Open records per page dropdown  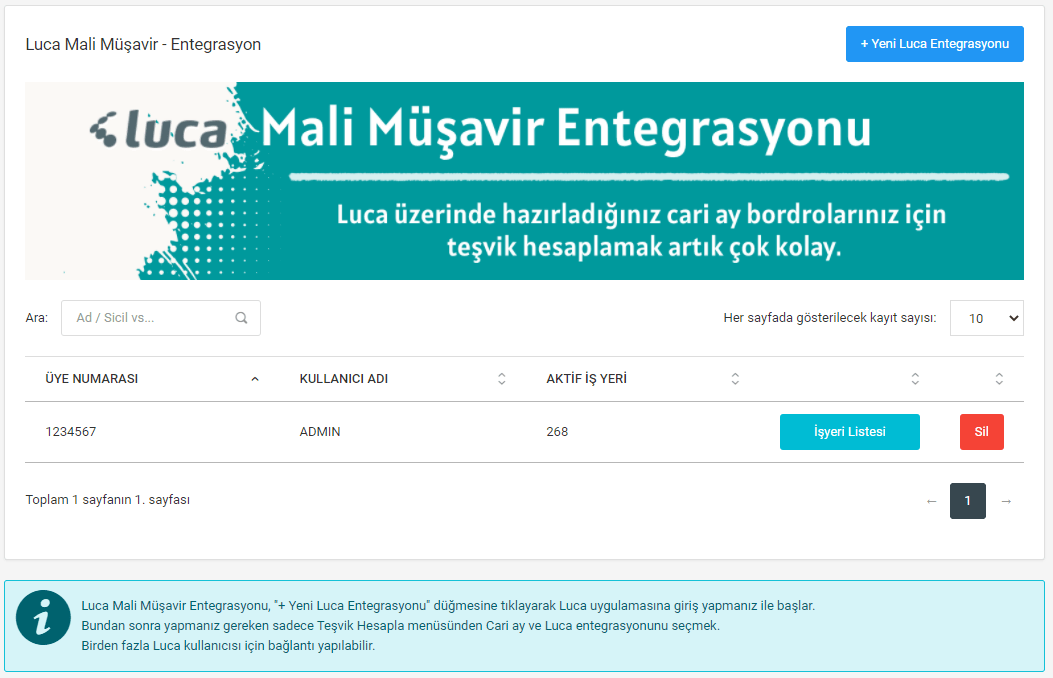tap(987, 318)
